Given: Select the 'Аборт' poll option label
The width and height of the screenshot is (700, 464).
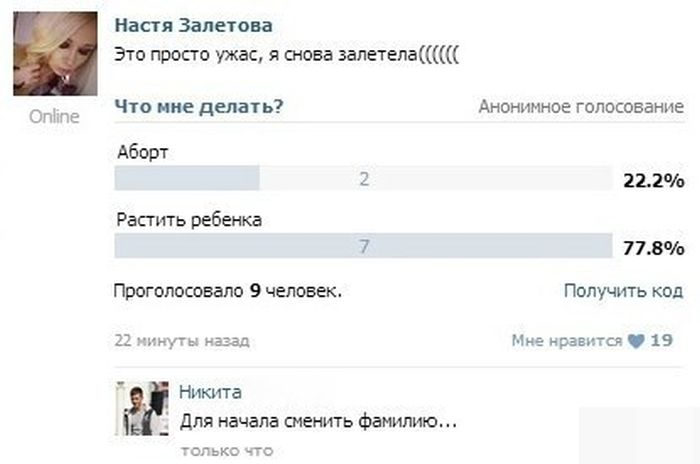Looking at the screenshot, I should [x=143, y=153].
